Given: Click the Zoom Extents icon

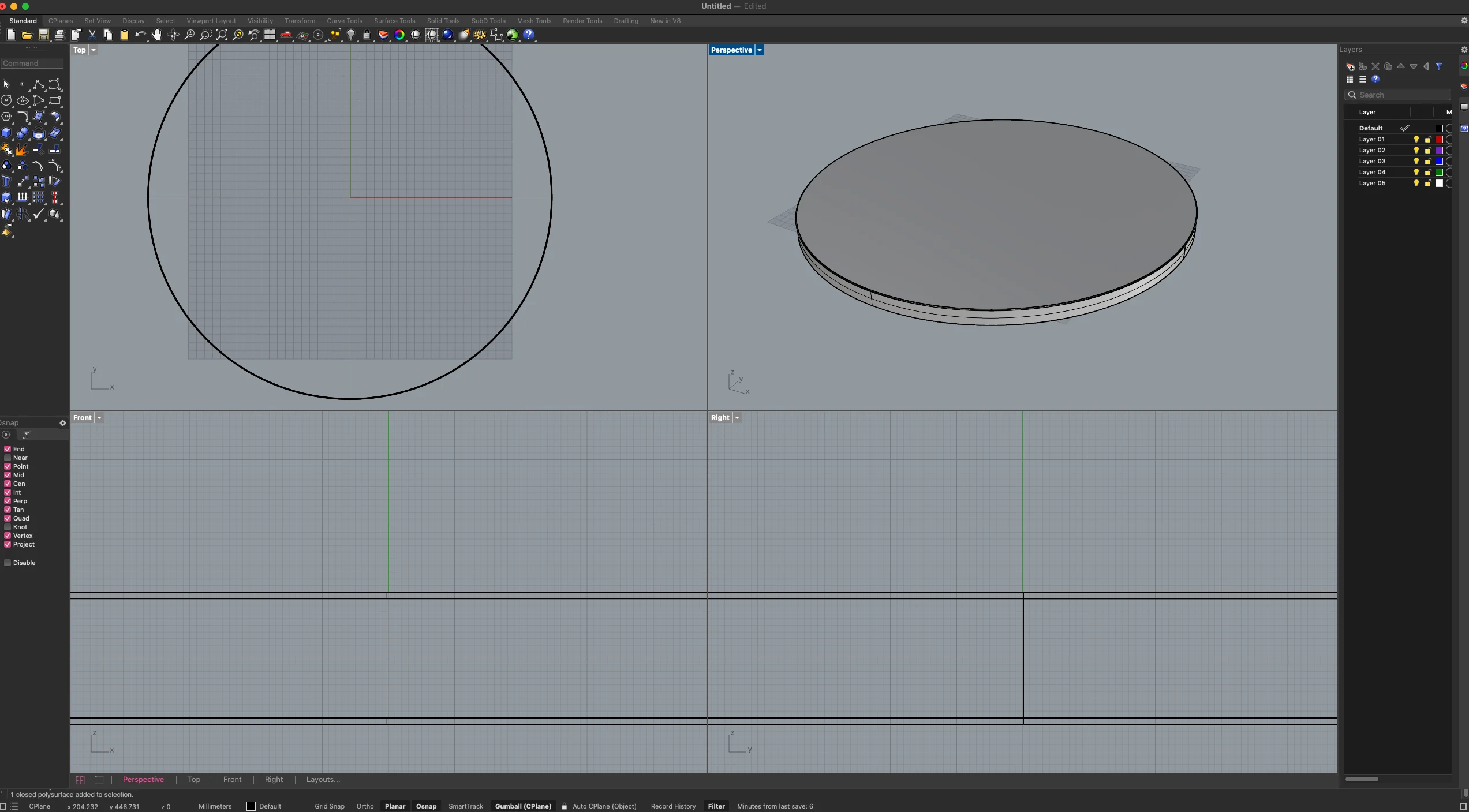Looking at the screenshot, I should click(x=221, y=35).
